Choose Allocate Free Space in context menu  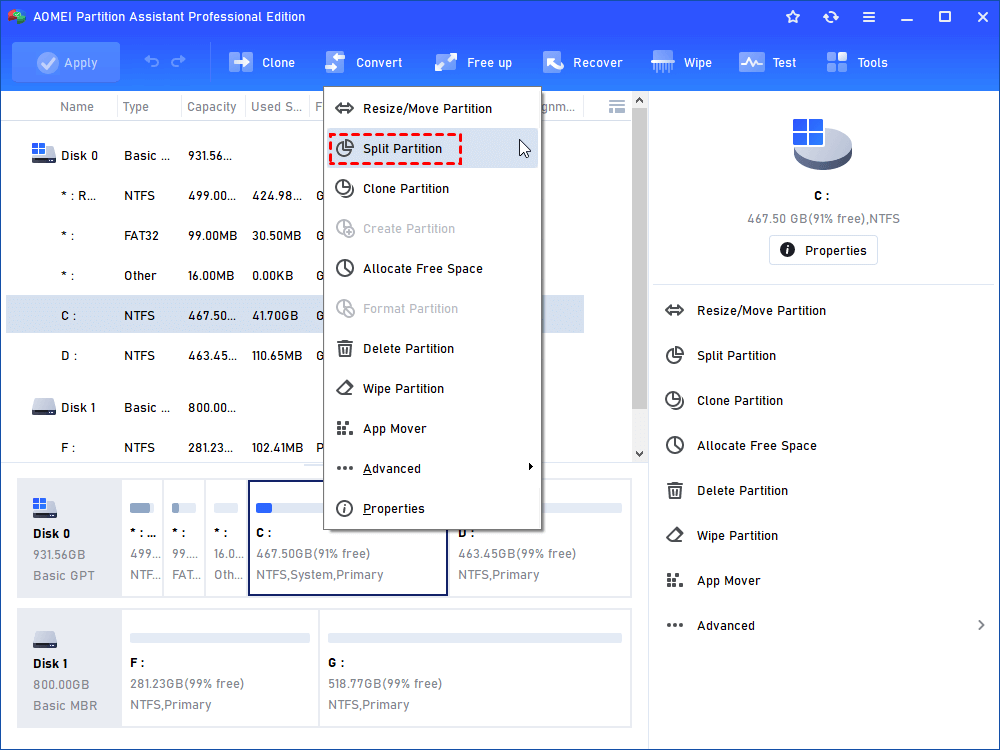tap(432, 268)
